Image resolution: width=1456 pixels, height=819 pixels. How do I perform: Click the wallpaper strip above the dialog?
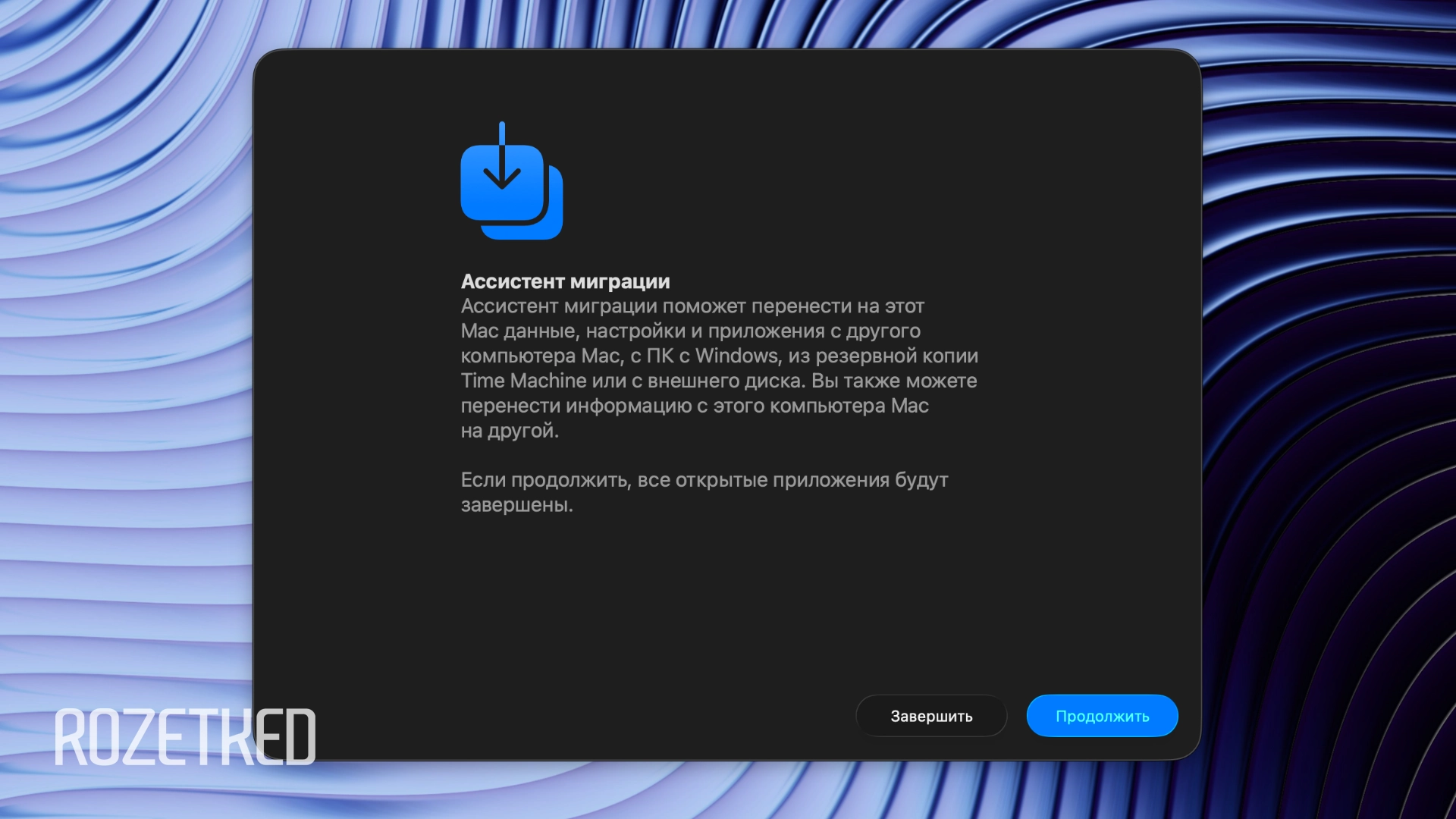(x=728, y=23)
